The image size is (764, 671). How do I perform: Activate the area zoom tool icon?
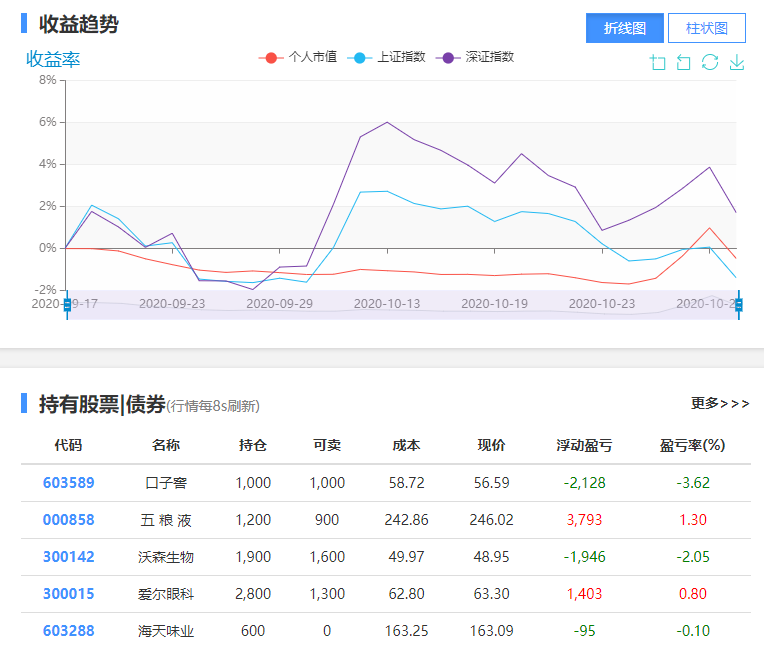[x=658, y=63]
